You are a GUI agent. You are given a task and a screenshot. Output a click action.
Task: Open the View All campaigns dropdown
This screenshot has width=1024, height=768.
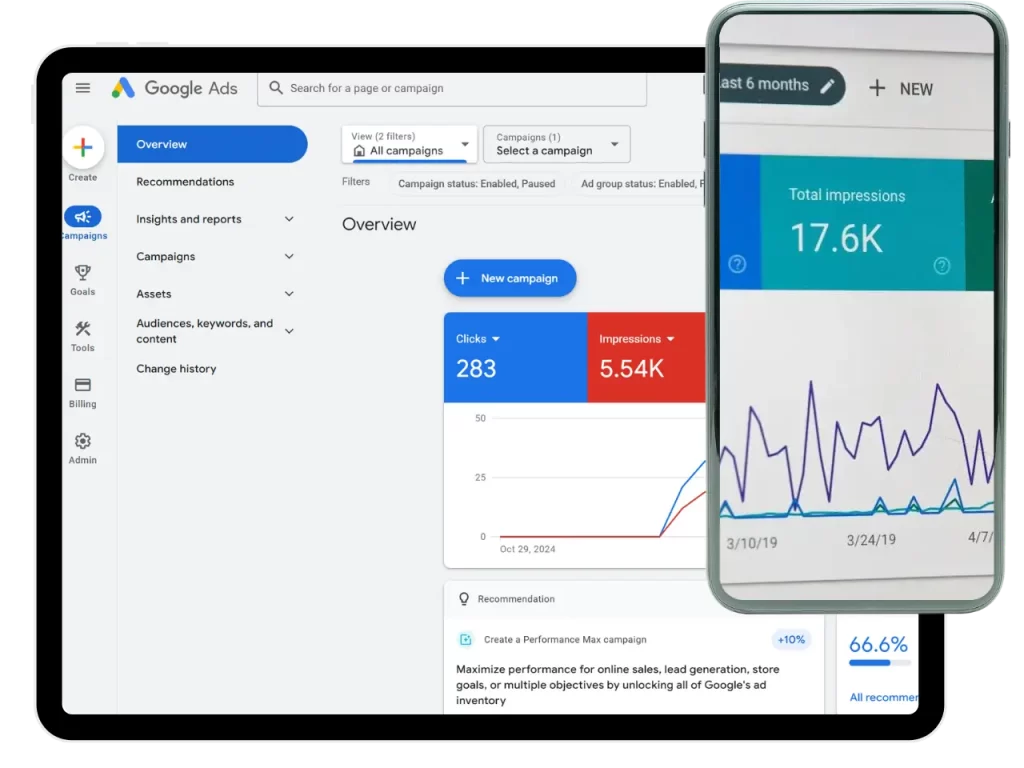[x=409, y=144]
